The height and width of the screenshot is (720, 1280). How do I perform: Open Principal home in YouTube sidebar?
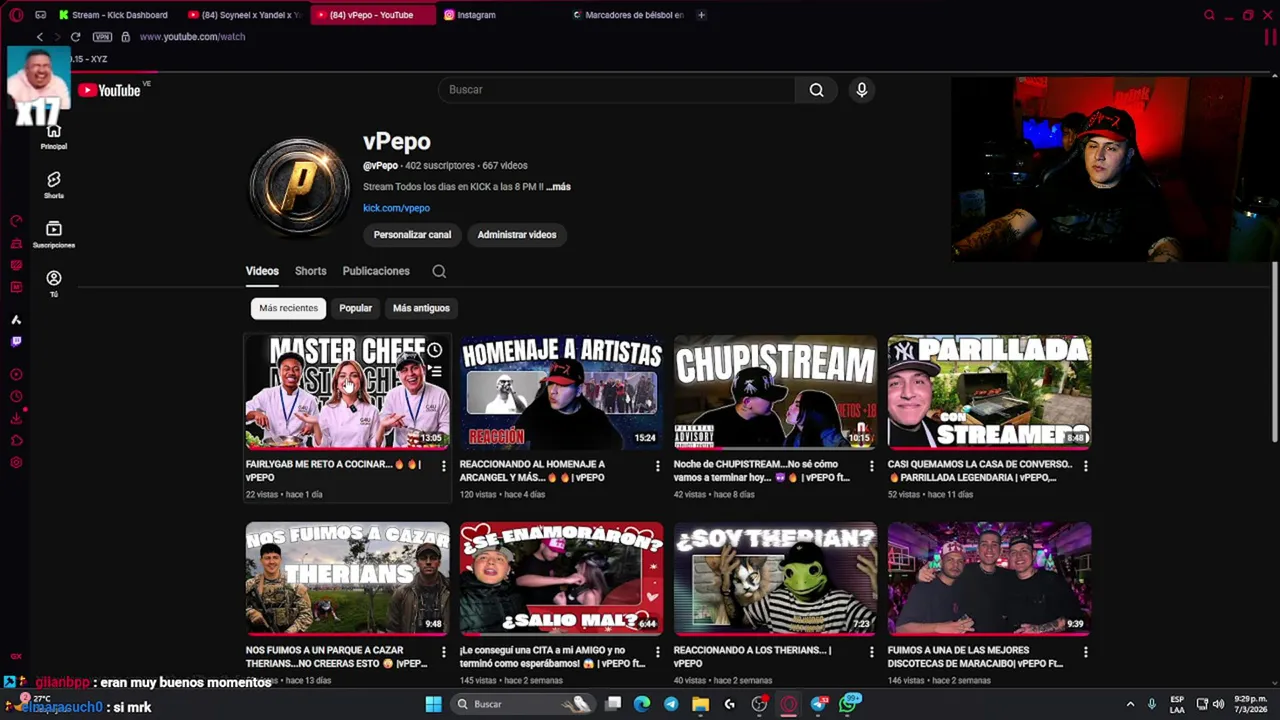click(54, 137)
